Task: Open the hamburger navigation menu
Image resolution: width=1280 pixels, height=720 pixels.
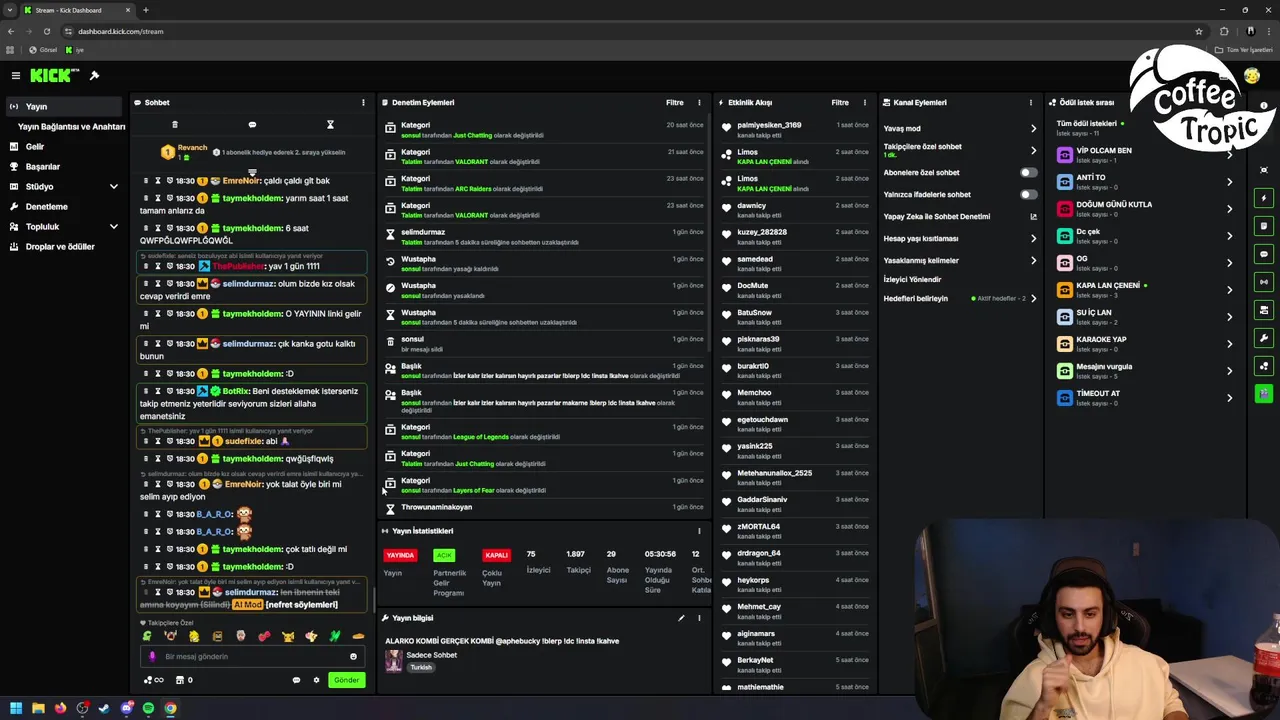Action: [15, 76]
